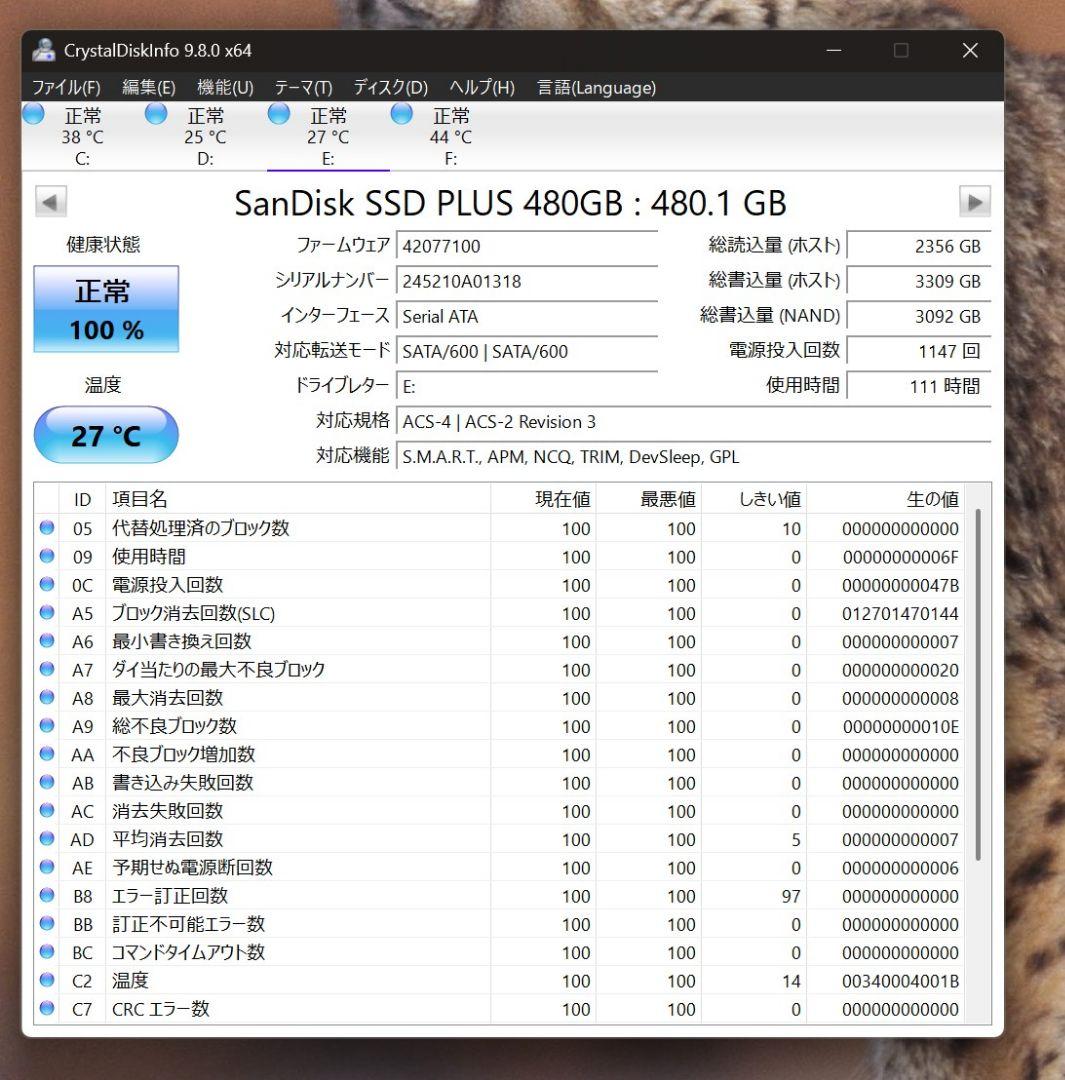Click status dot of attribute 09 row
The height and width of the screenshot is (1080, 1065).
(x=47, y=556)
